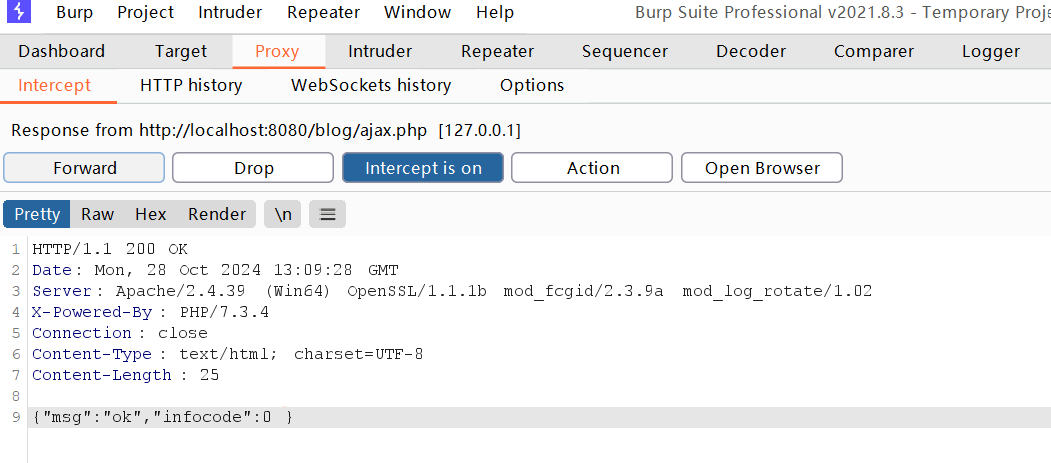Open the Help menu in menu bar
The width and height of the screenshot is (1051, 463).
pyautogui.click(x=495, y=12)
